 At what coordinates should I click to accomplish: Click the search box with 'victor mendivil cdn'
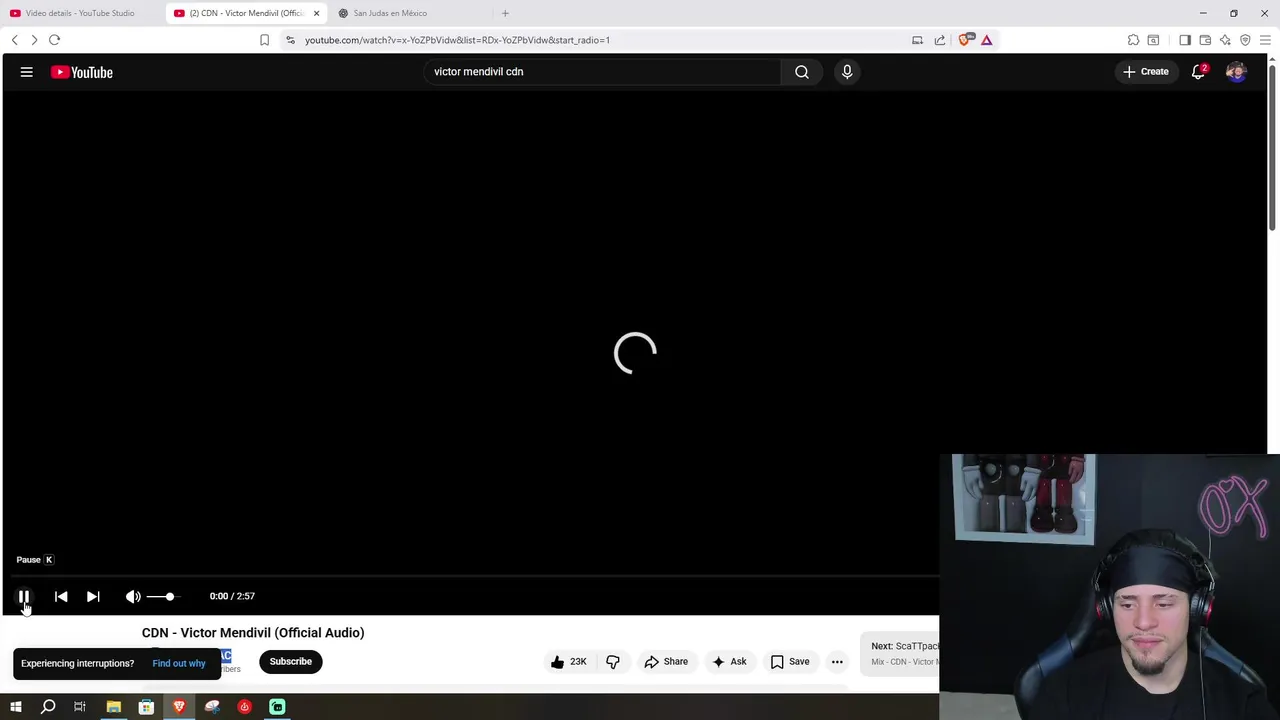coord(603,72)
